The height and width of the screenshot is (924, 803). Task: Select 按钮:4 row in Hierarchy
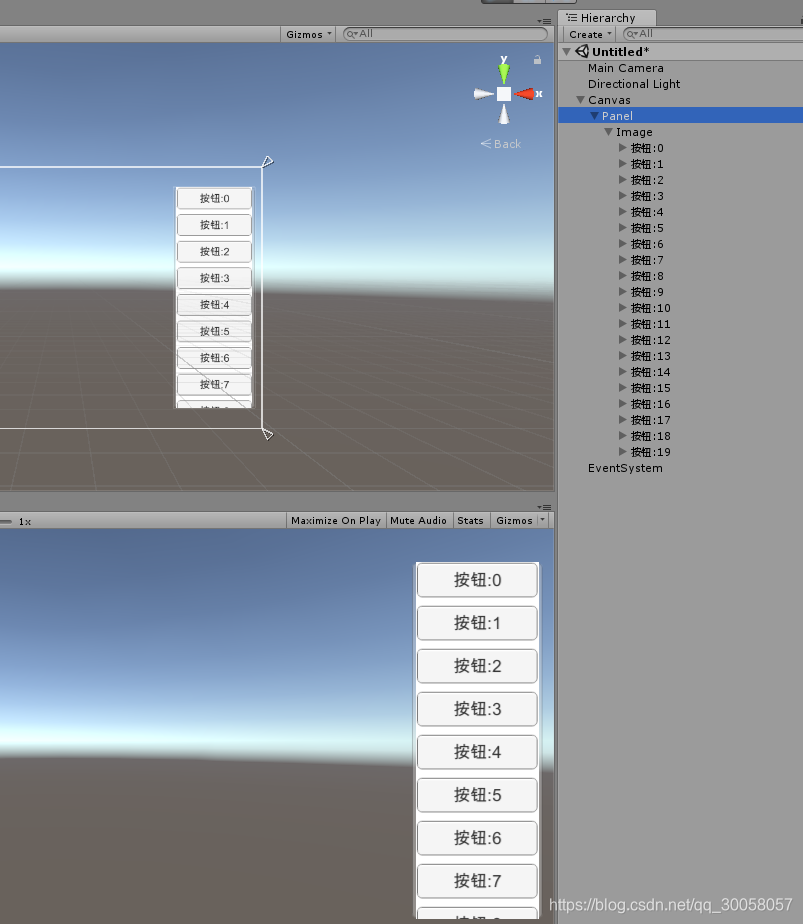680,212
